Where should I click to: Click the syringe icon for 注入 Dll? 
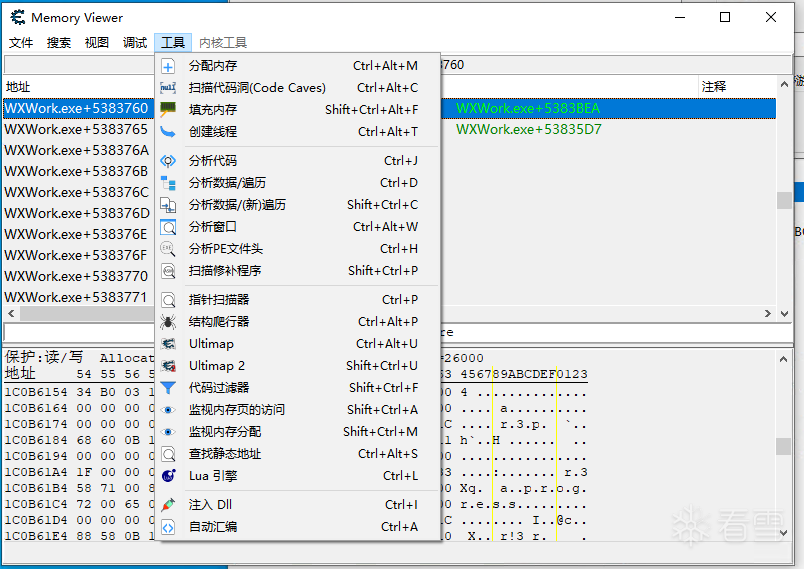[x=168, y=505]
